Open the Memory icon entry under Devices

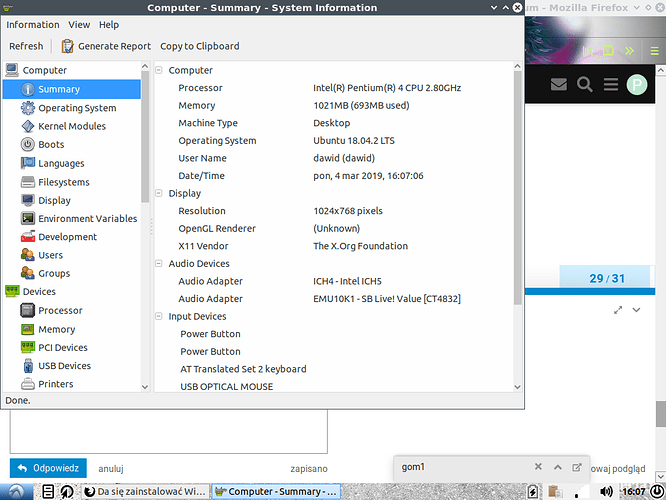[x=28, y=329]
